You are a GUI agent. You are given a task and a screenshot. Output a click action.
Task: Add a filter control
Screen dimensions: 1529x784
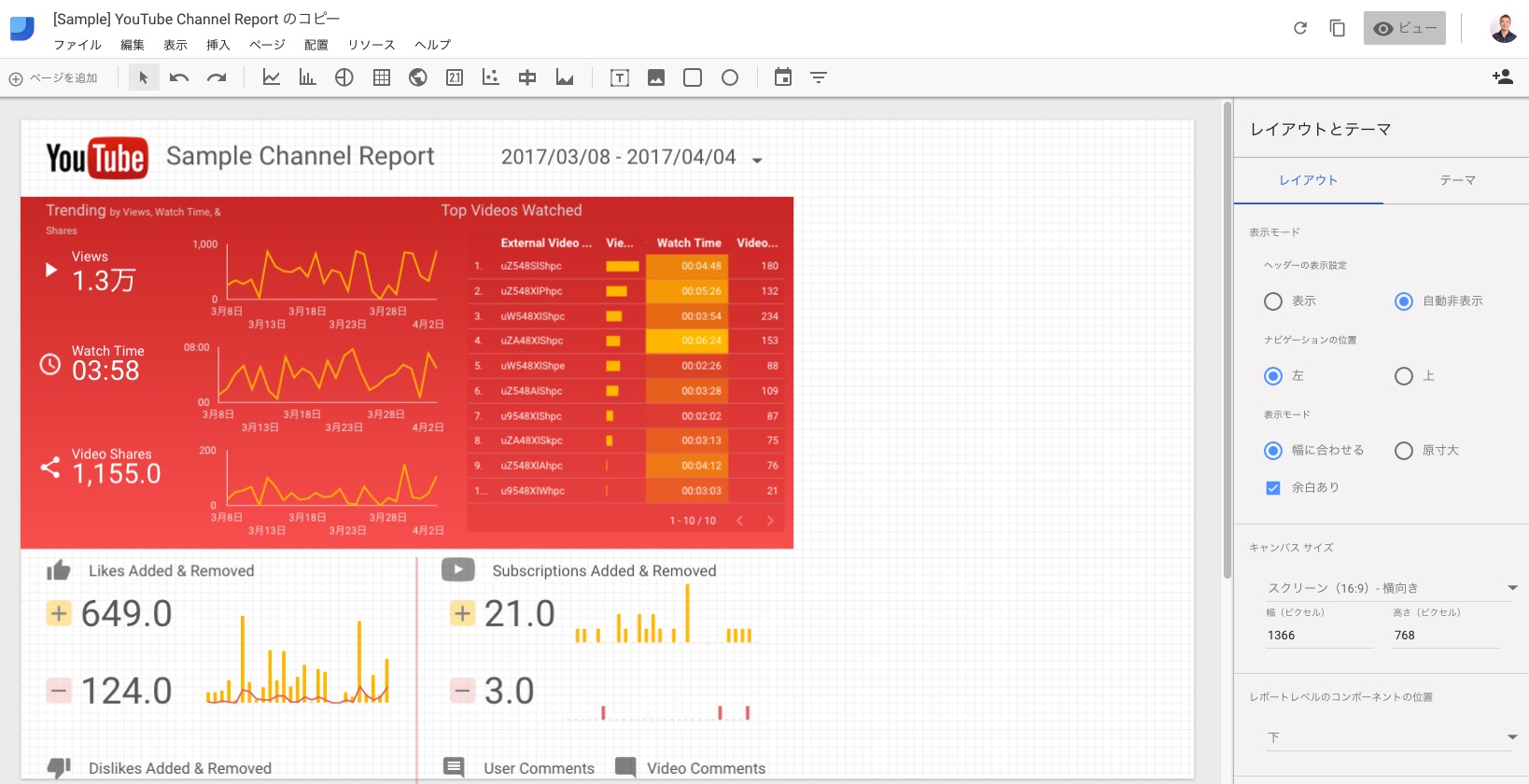pyautogui.click(x=819, y=77)
